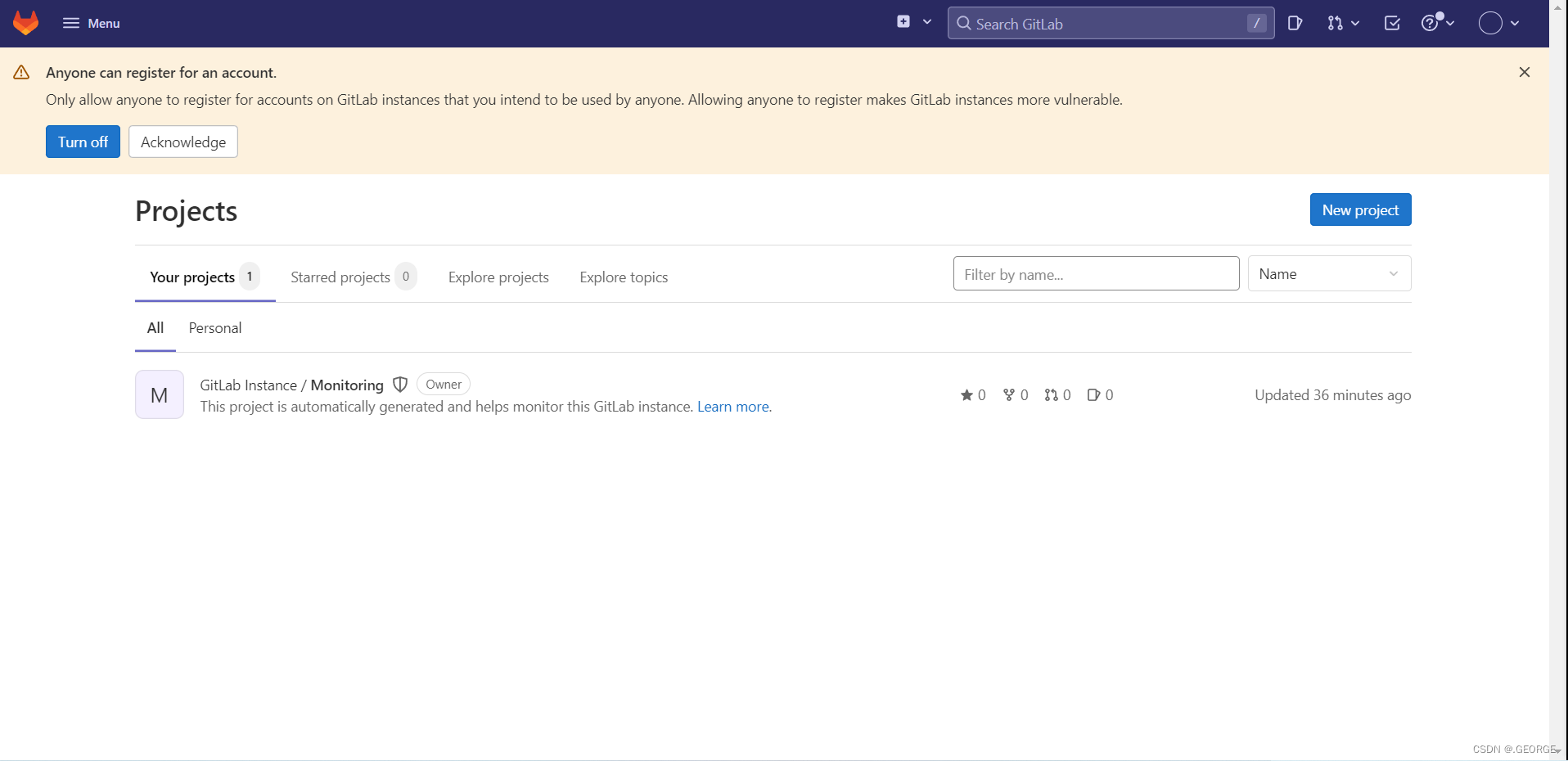1568x761 pixels.
Task: Click the Starred projects count badge 0
Action: pyautogui.click(x=406, y=277)
